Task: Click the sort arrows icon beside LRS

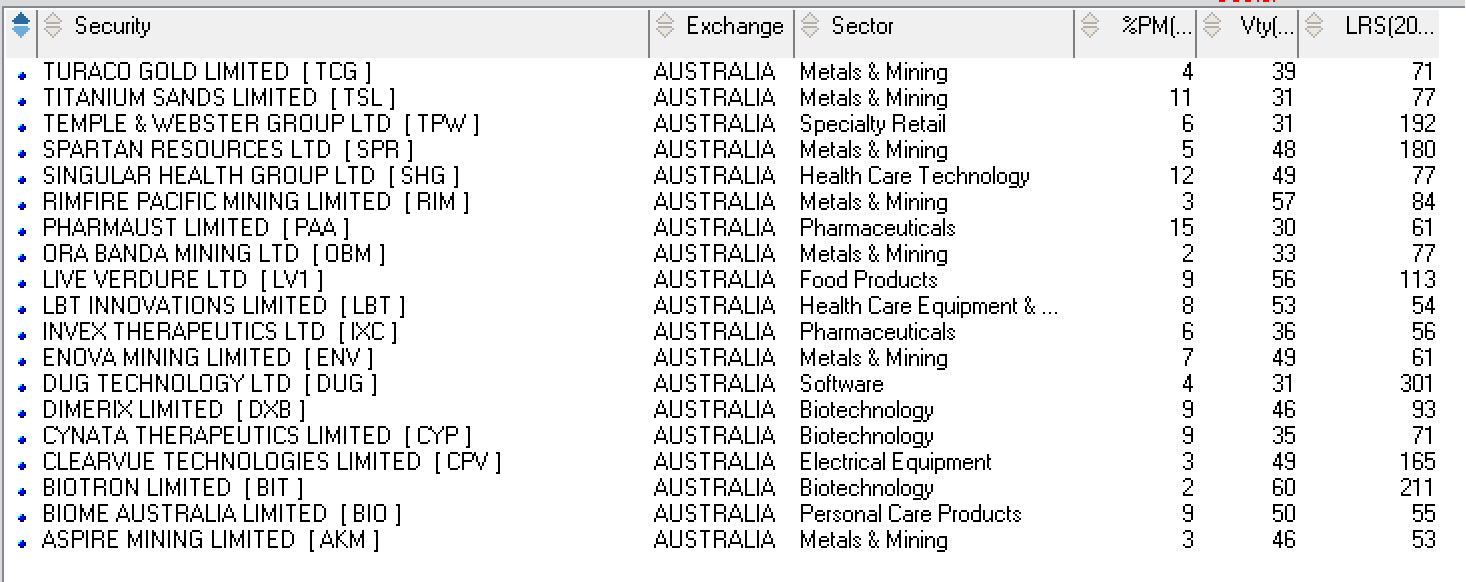Action: coord(1314,27)
